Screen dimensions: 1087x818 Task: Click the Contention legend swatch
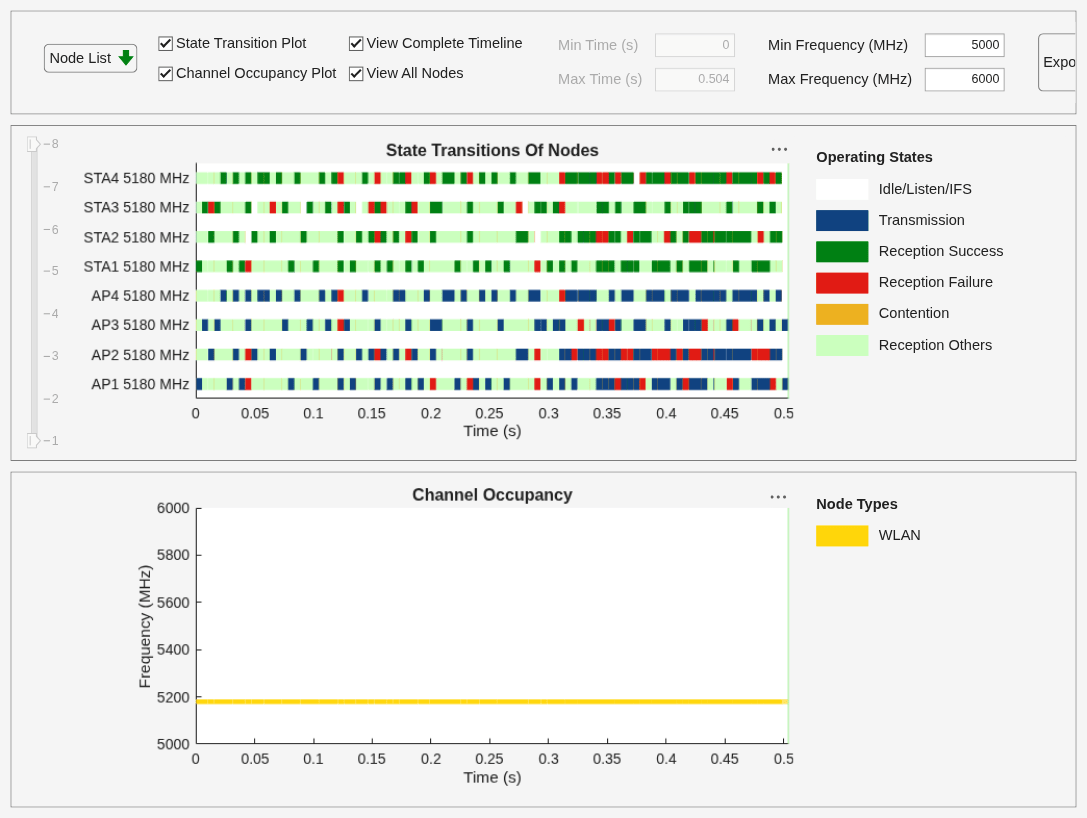(x=842, y=314)
